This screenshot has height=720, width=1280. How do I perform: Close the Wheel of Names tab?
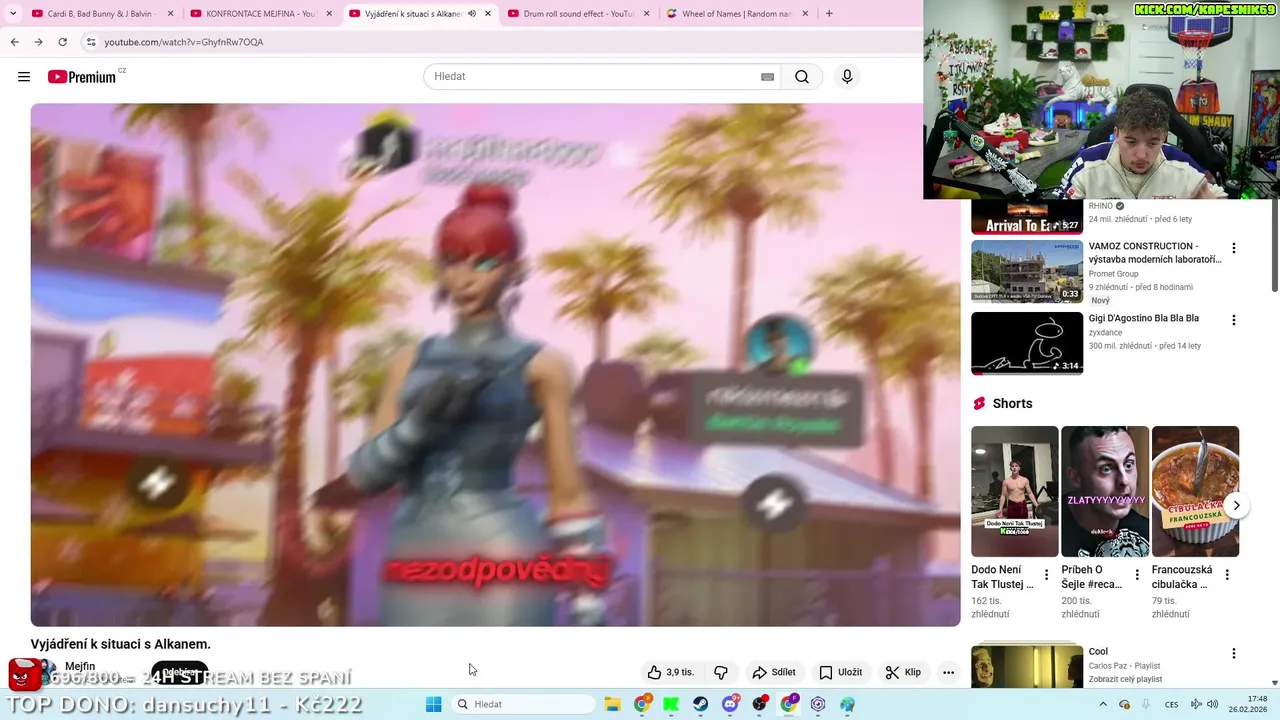805,14
